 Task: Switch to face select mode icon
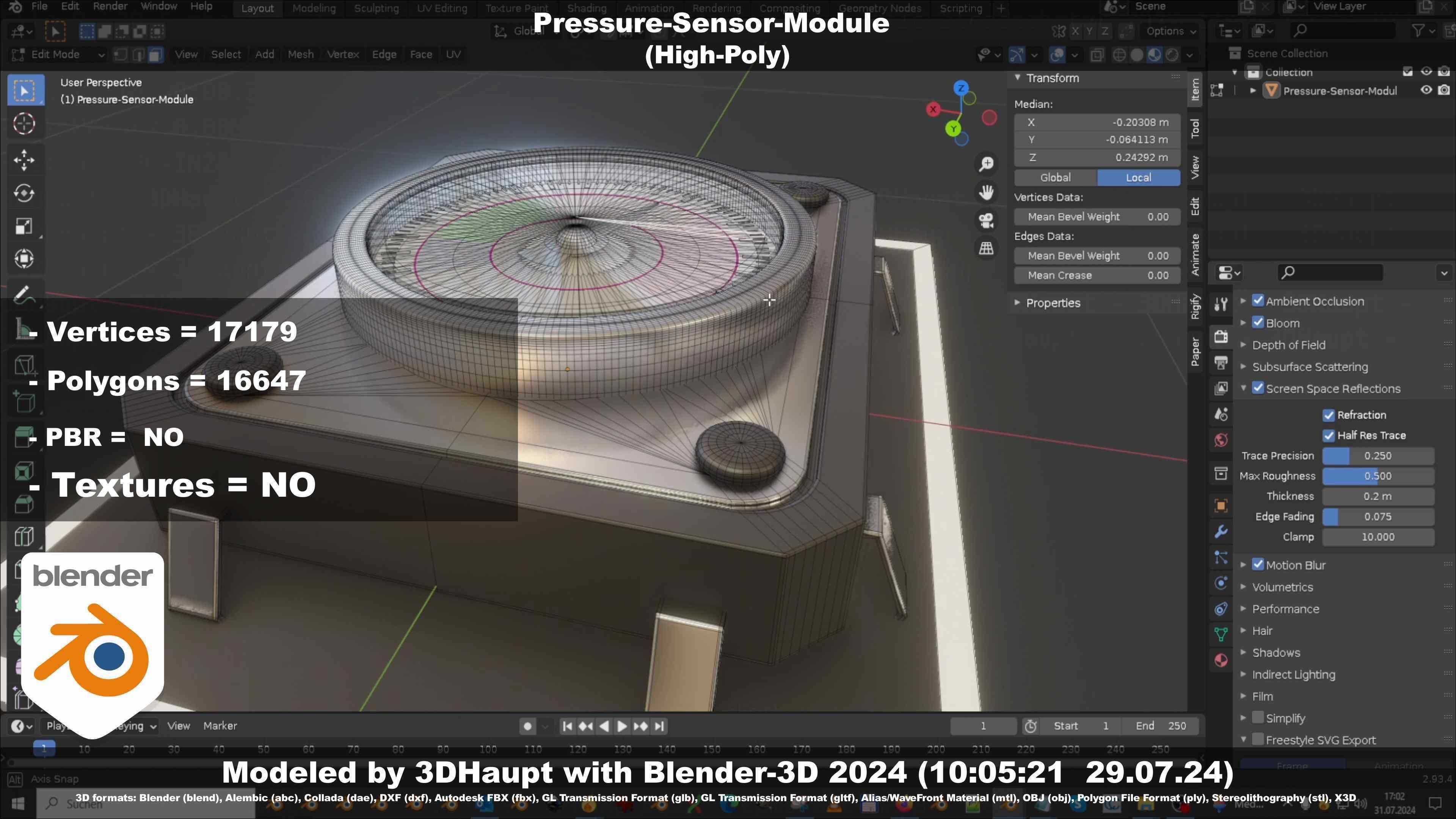pos(155,55)
